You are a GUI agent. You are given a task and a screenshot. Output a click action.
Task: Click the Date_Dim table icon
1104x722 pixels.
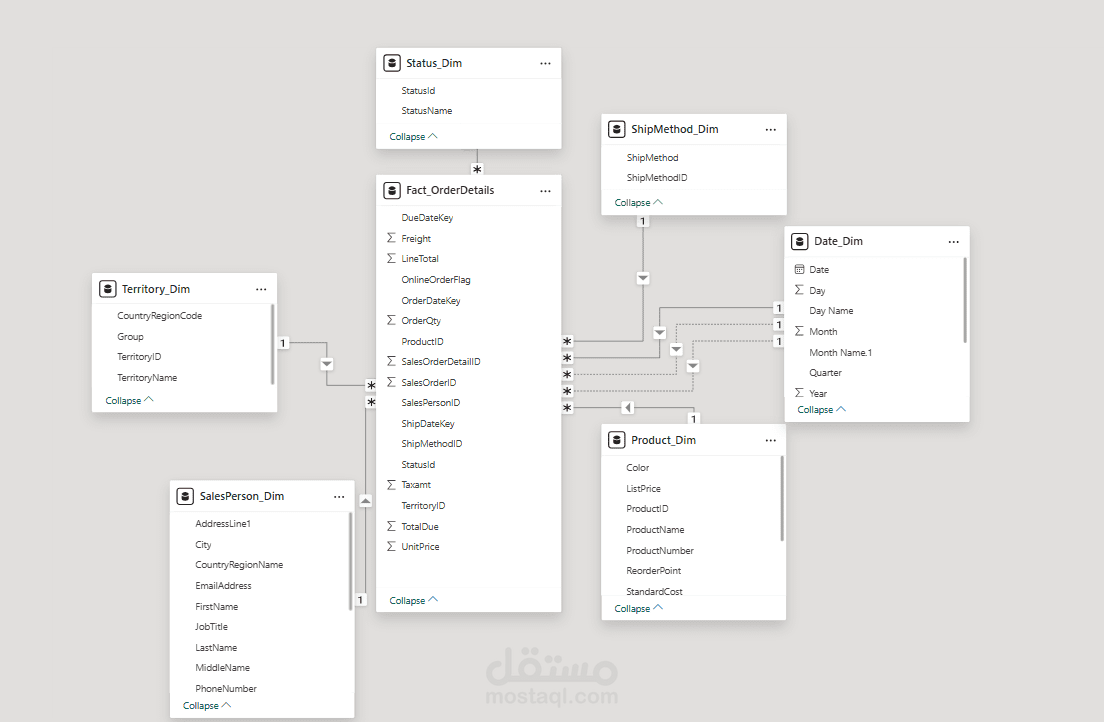(x=799, y=241)
